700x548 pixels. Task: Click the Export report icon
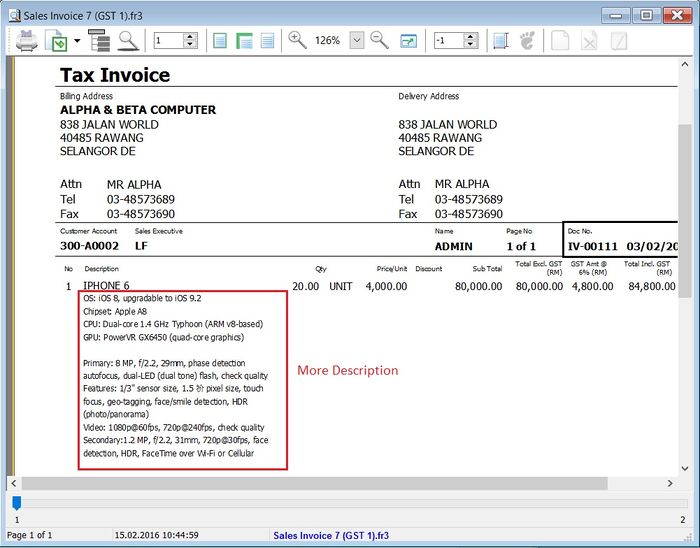(57, 41)
